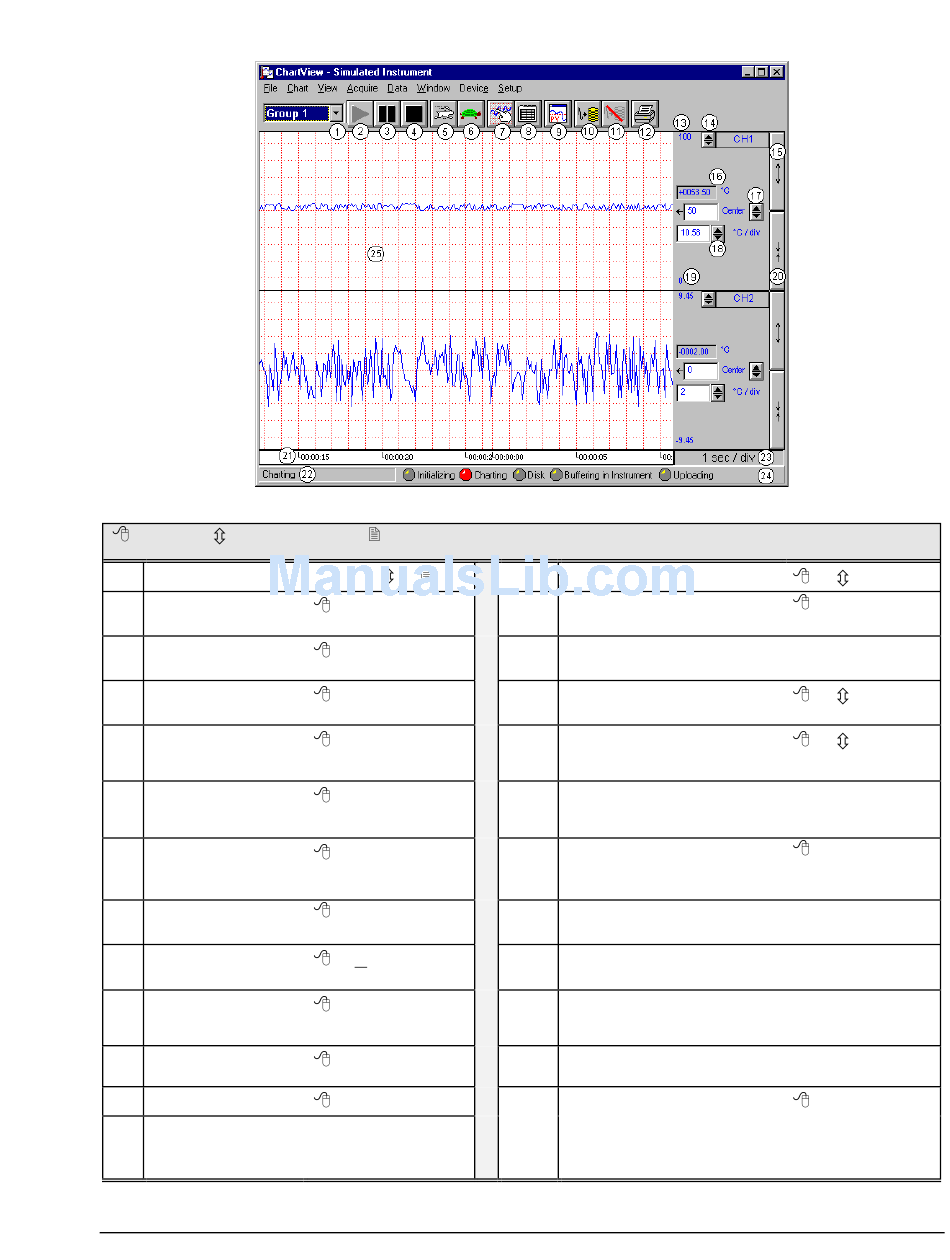Click the rabbit Scroll Faster icon
950x1260 pixels.
click(x=443, y=113)
